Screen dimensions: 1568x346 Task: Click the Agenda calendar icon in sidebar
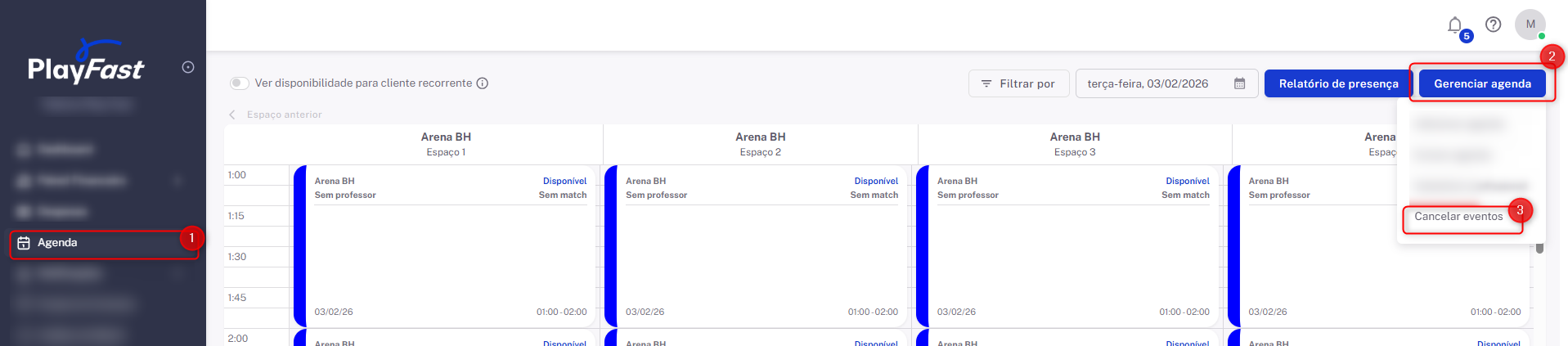(24, 243)
